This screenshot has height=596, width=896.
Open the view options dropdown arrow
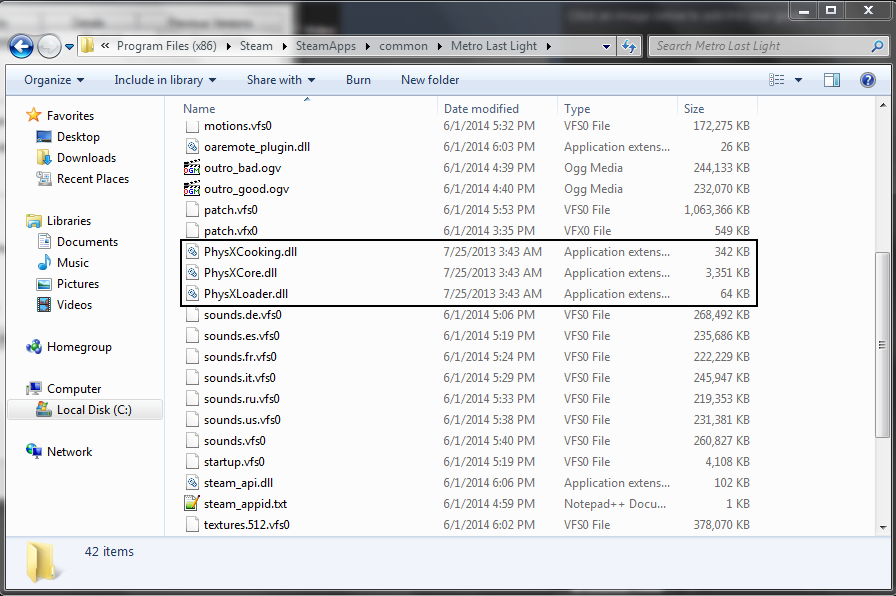(798, 80)
